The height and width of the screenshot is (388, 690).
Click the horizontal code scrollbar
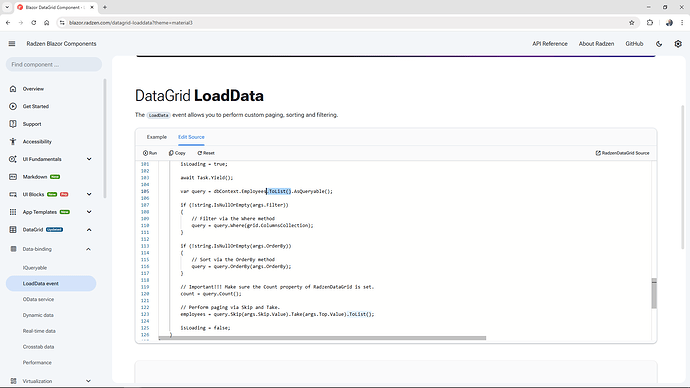point(323,338)
